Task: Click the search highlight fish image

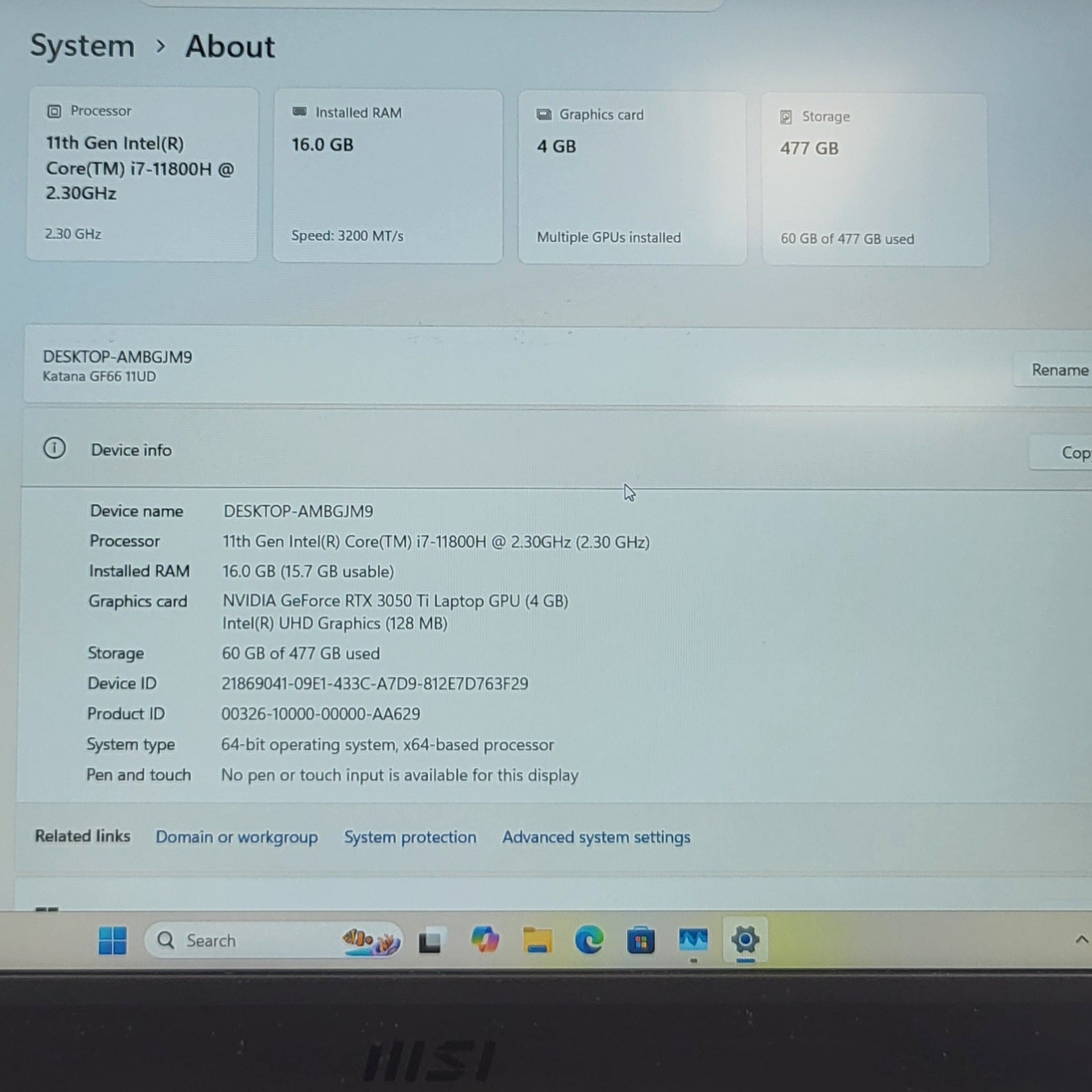Action: (x=371, y=941)
